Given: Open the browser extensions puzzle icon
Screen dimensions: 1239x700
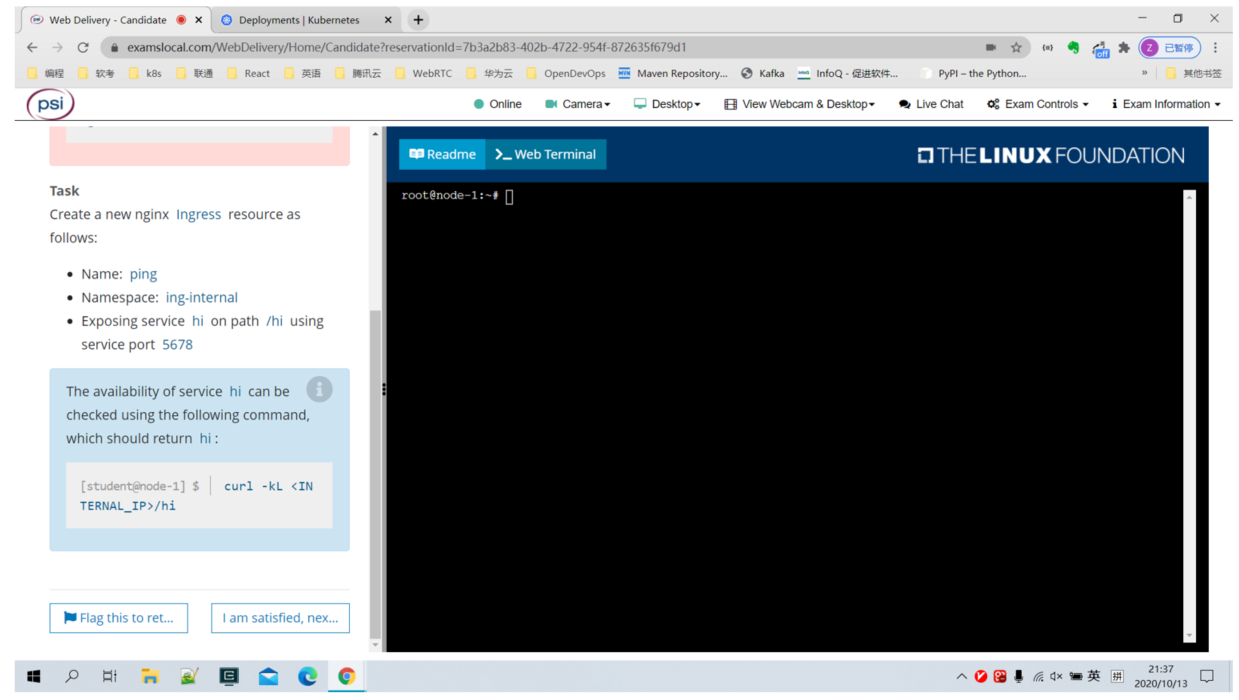Looking at the screenshot, I should click(1124, 47).
